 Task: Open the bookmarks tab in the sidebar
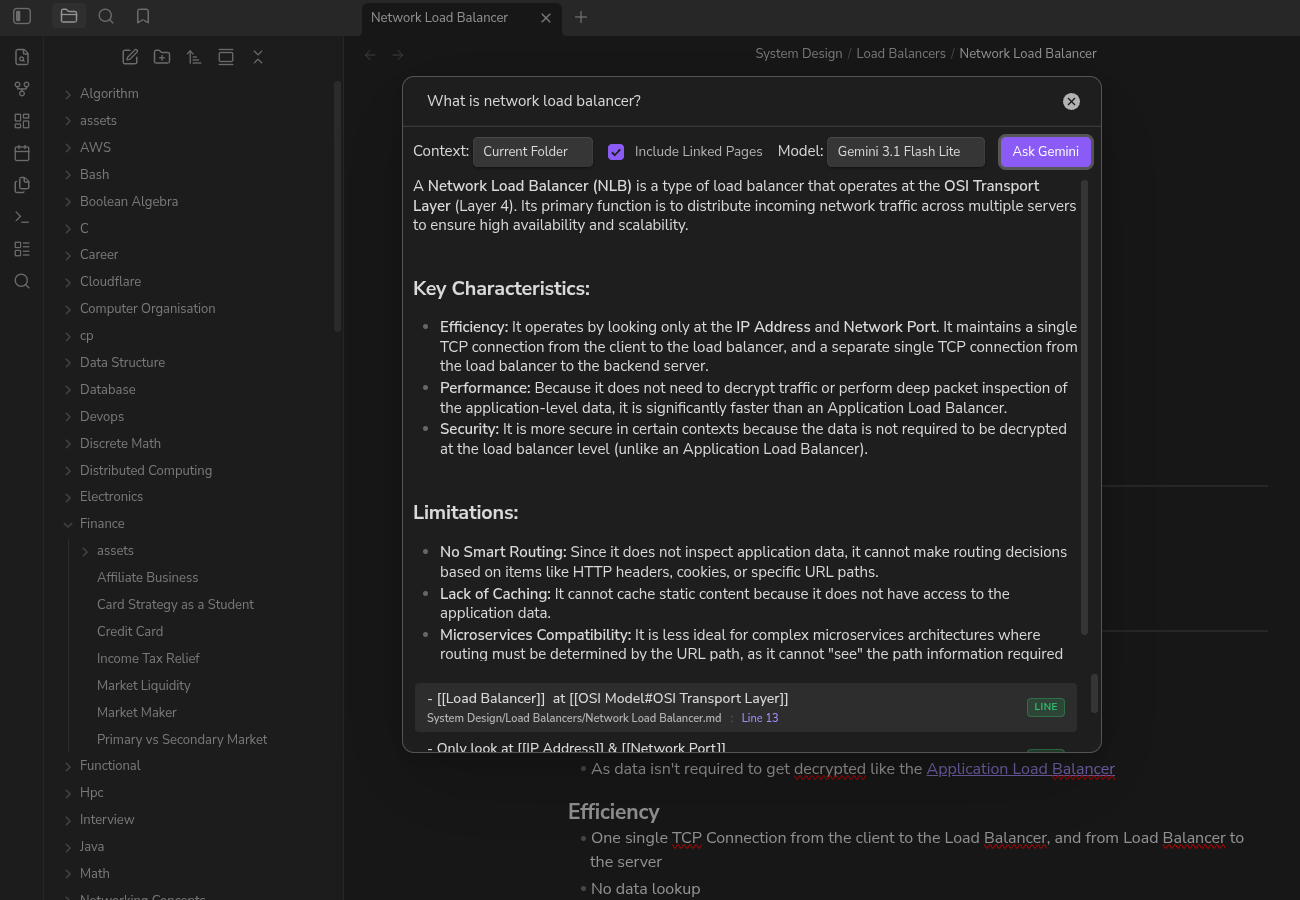[x=143, y=16]
